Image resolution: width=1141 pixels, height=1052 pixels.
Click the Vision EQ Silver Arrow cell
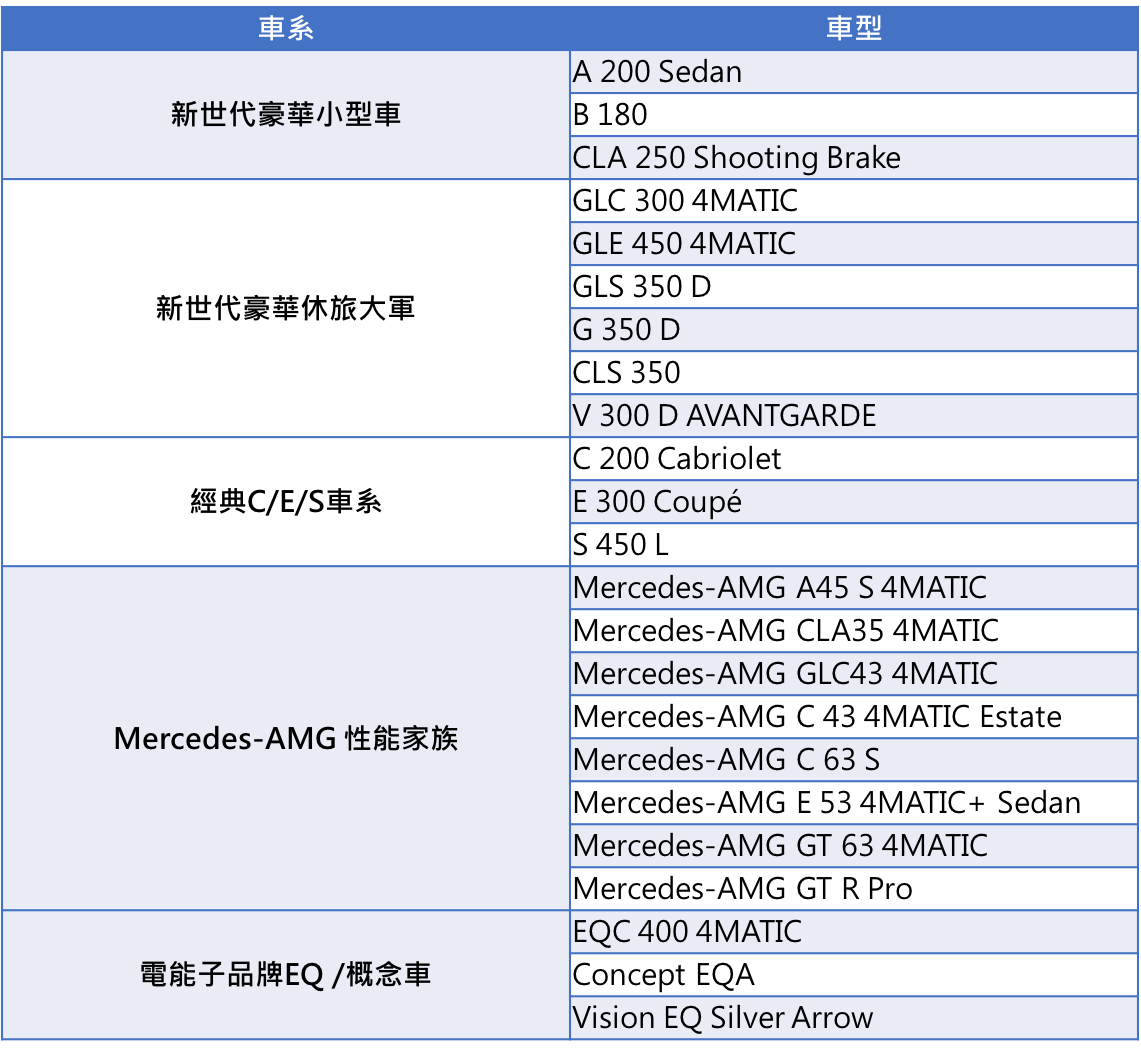point(854,1017)
